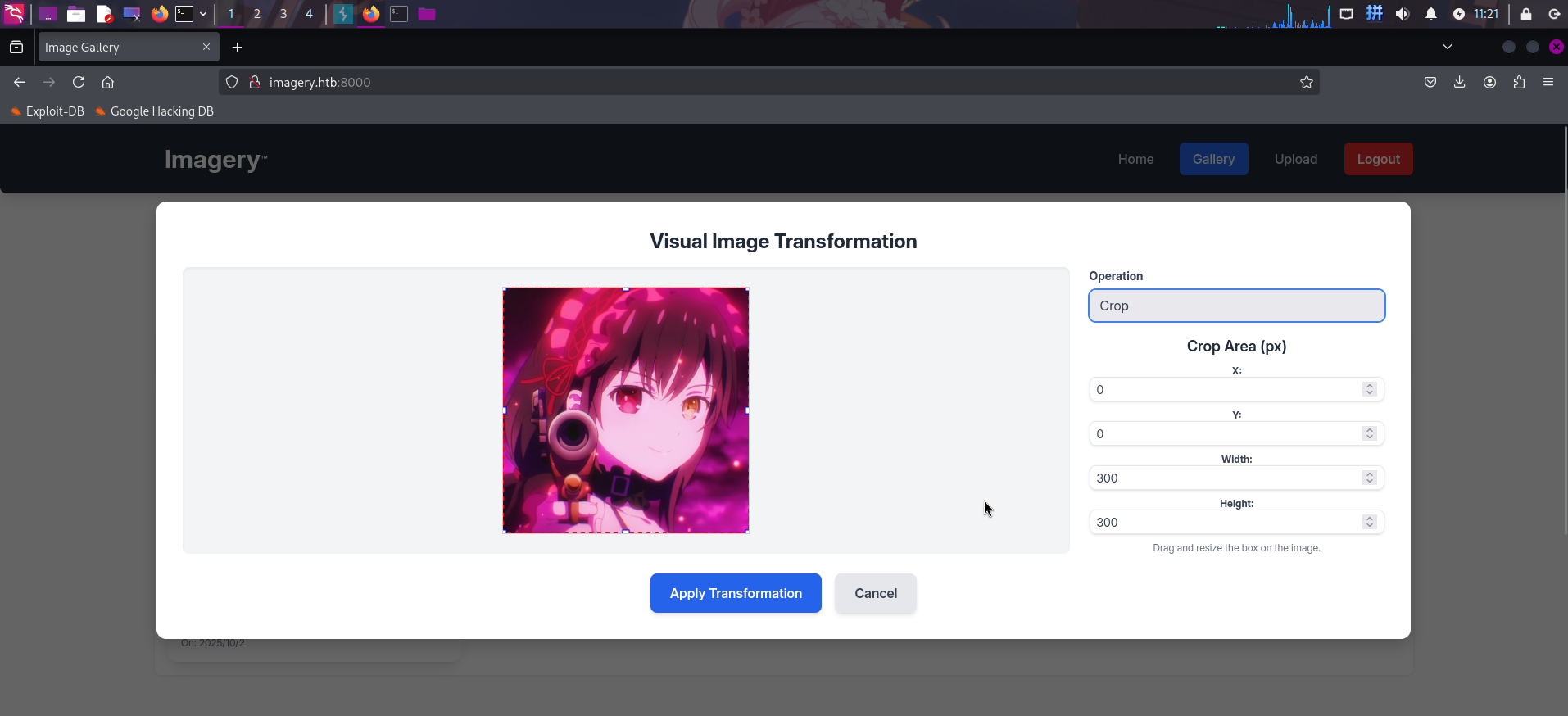
Task: Click the red Logout button
Action: (x=1379, y=159)
